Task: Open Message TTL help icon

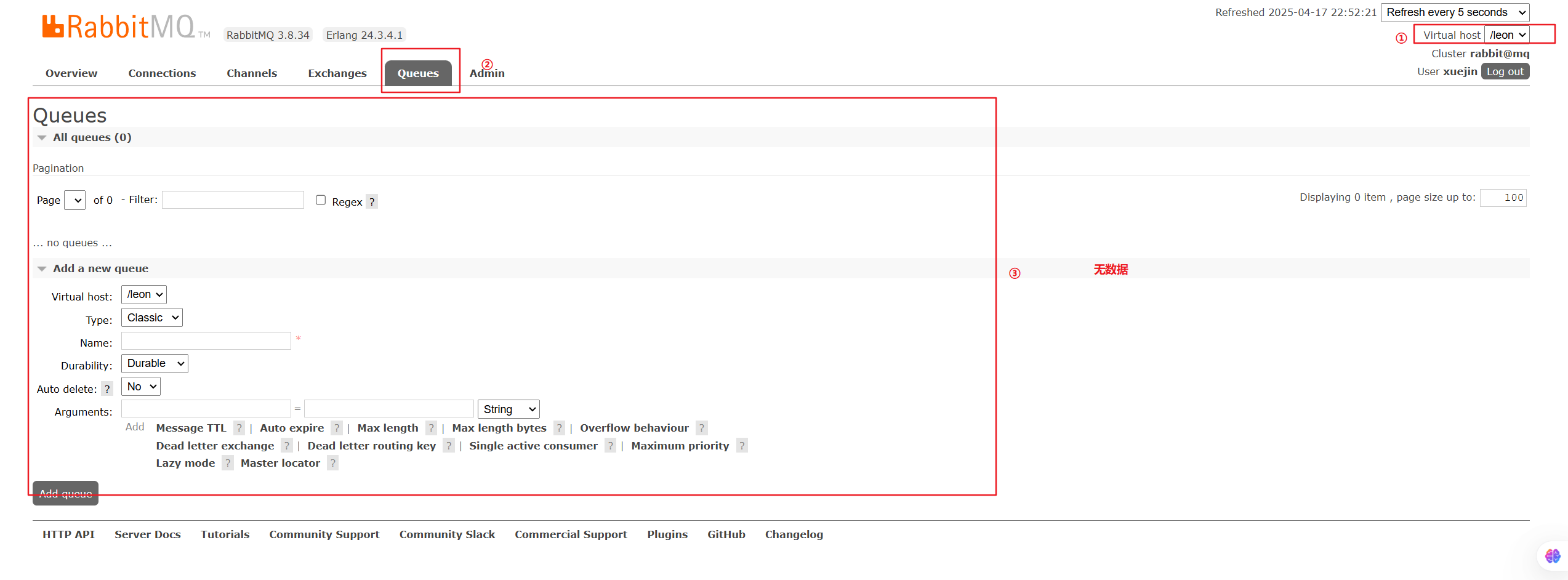Action: click(x=239, y=428)
